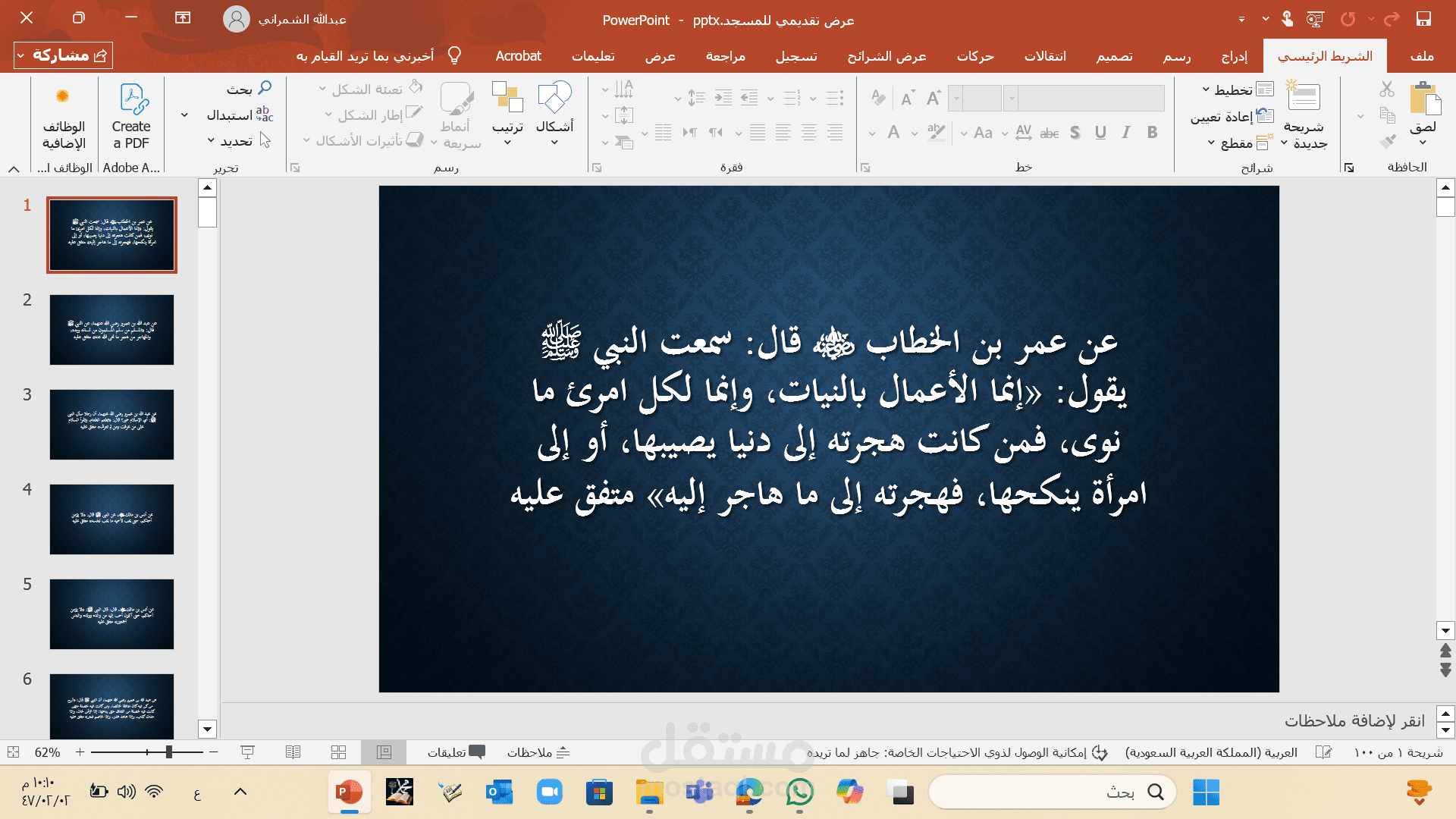Click the zoom slider handle
This screenshot has height=819, width=1456.
click(168, 752)
